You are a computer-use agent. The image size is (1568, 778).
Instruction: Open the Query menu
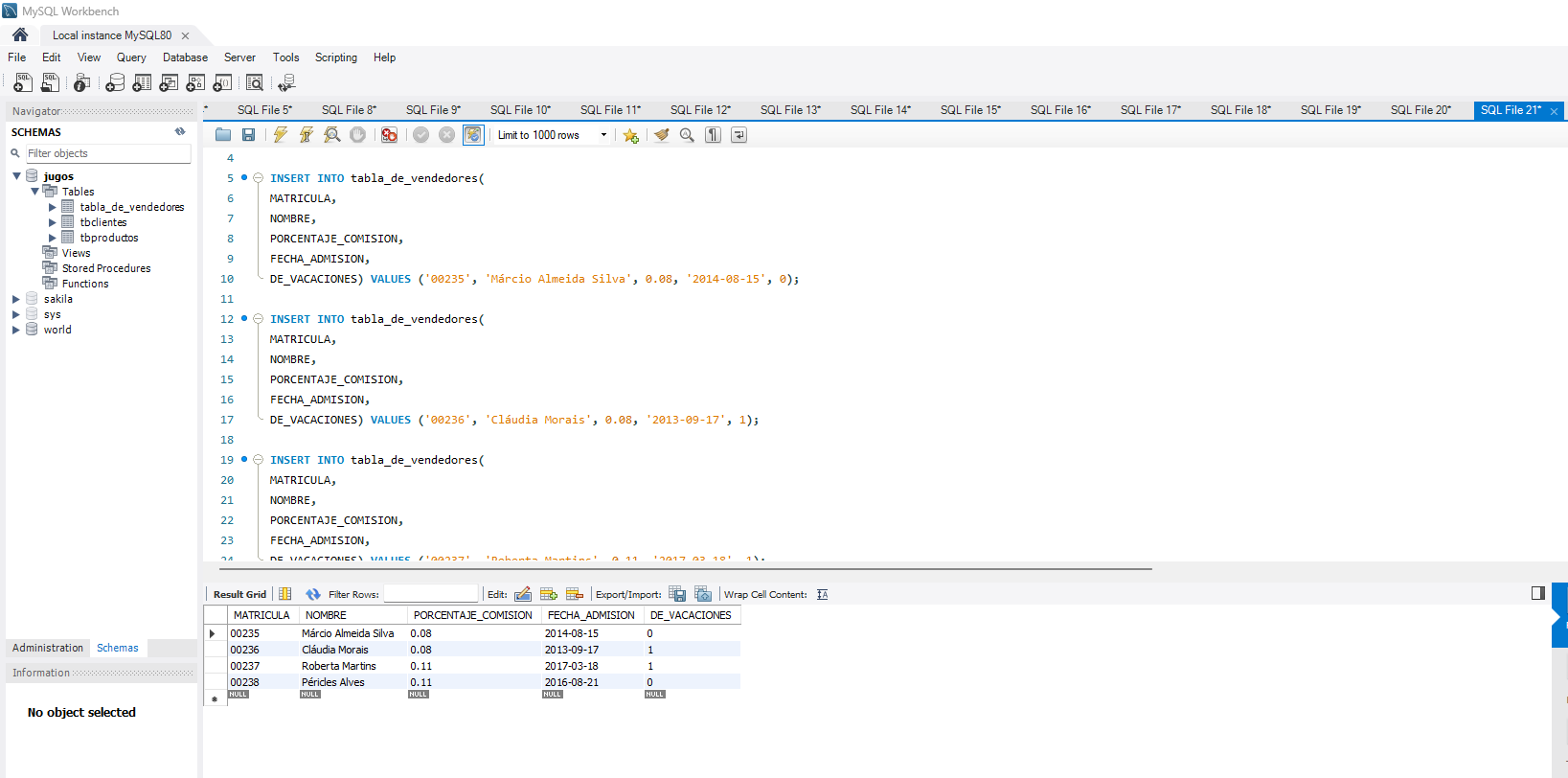[x=131, y=57]
